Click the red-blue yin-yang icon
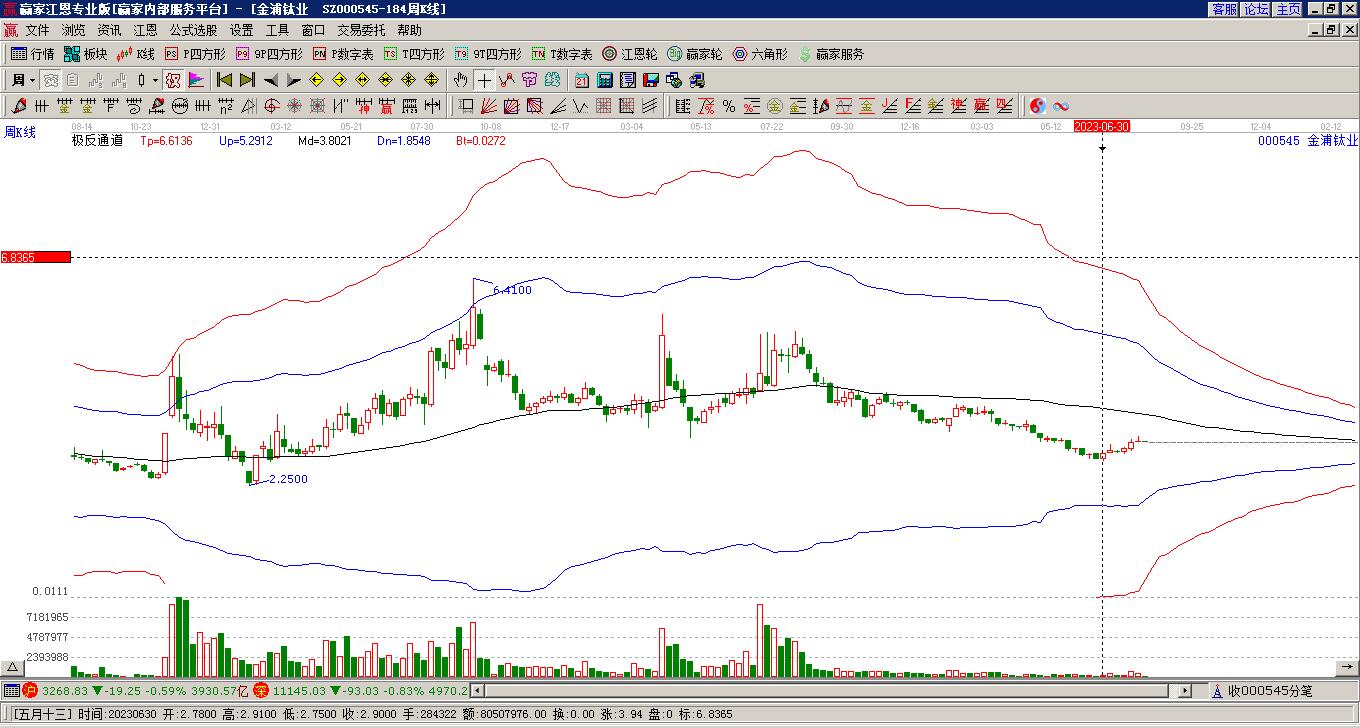 pyautogui.click(x=1038, y=106)
